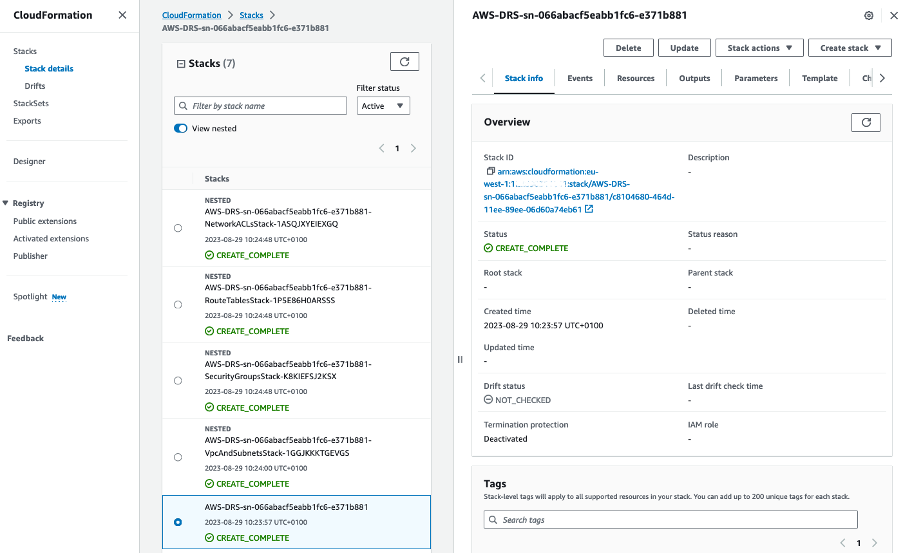Open CloudFormation breadcrumb link
Screen dimensions: 904x554
[x=191, y=15]
